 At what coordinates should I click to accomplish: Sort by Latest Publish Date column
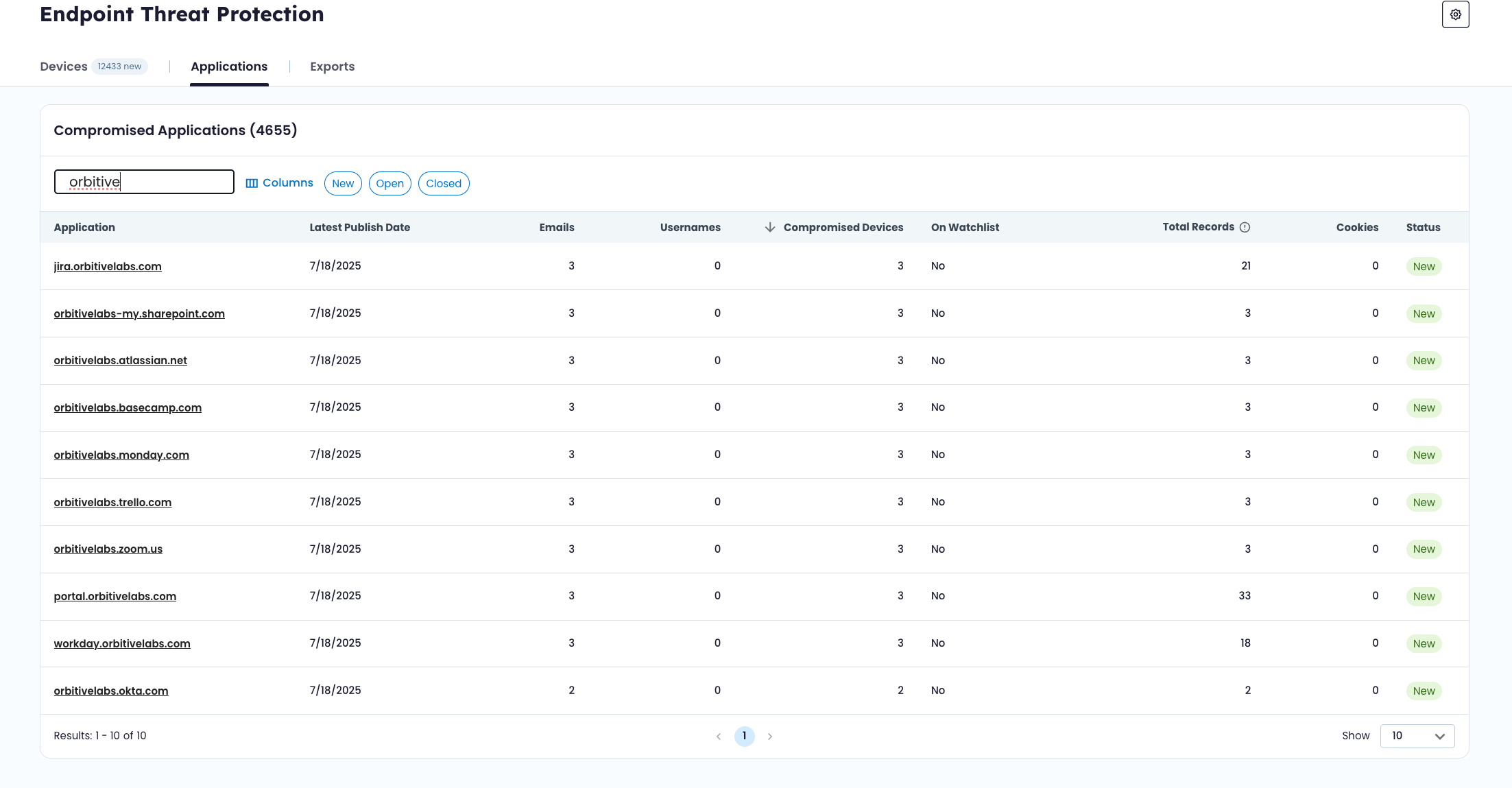click(x=359, y=227)
